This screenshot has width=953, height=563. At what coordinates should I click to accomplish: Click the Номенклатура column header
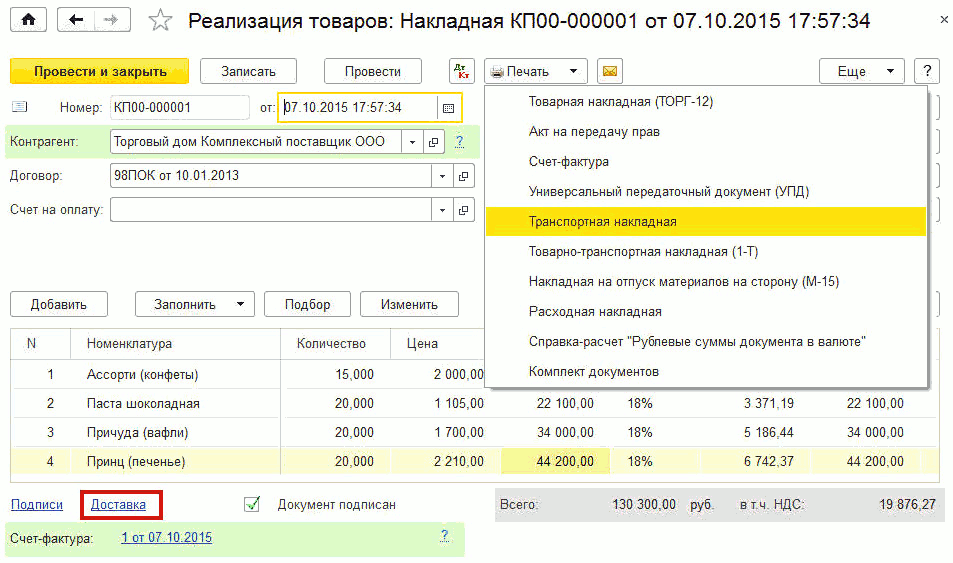pos(175,344)
